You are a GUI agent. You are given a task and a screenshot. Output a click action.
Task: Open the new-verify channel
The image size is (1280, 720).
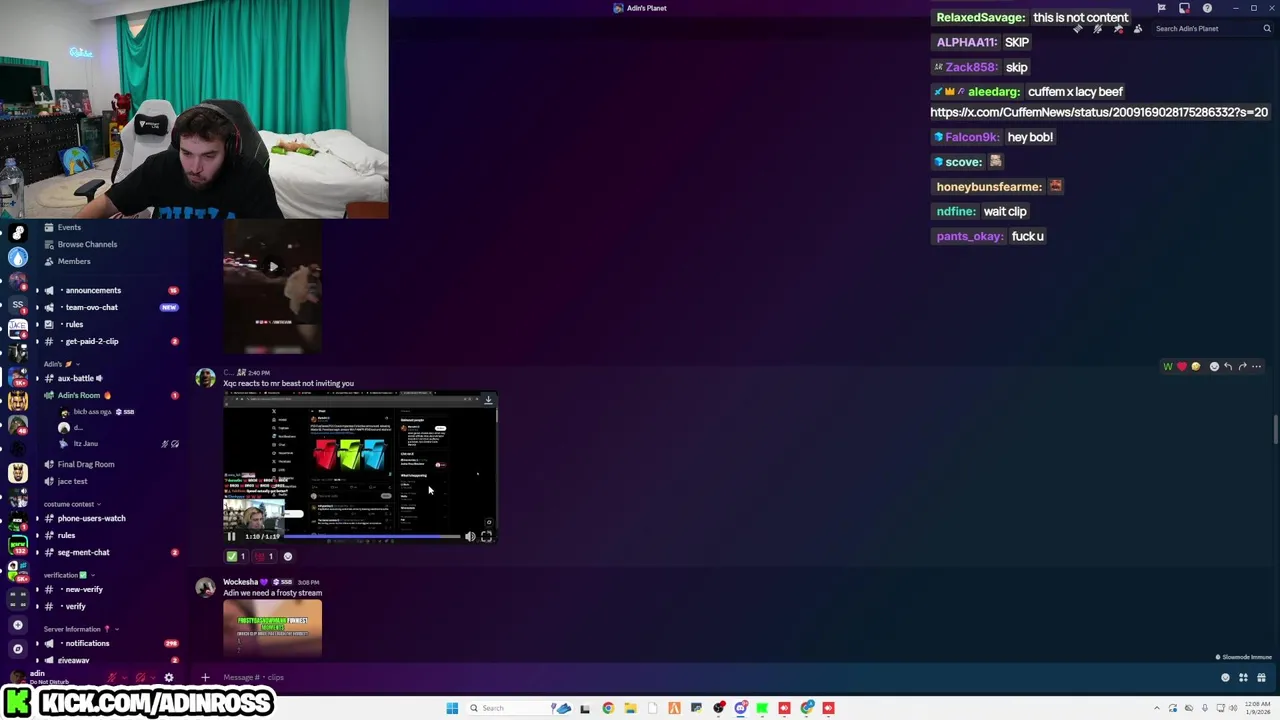click(84, 589)
